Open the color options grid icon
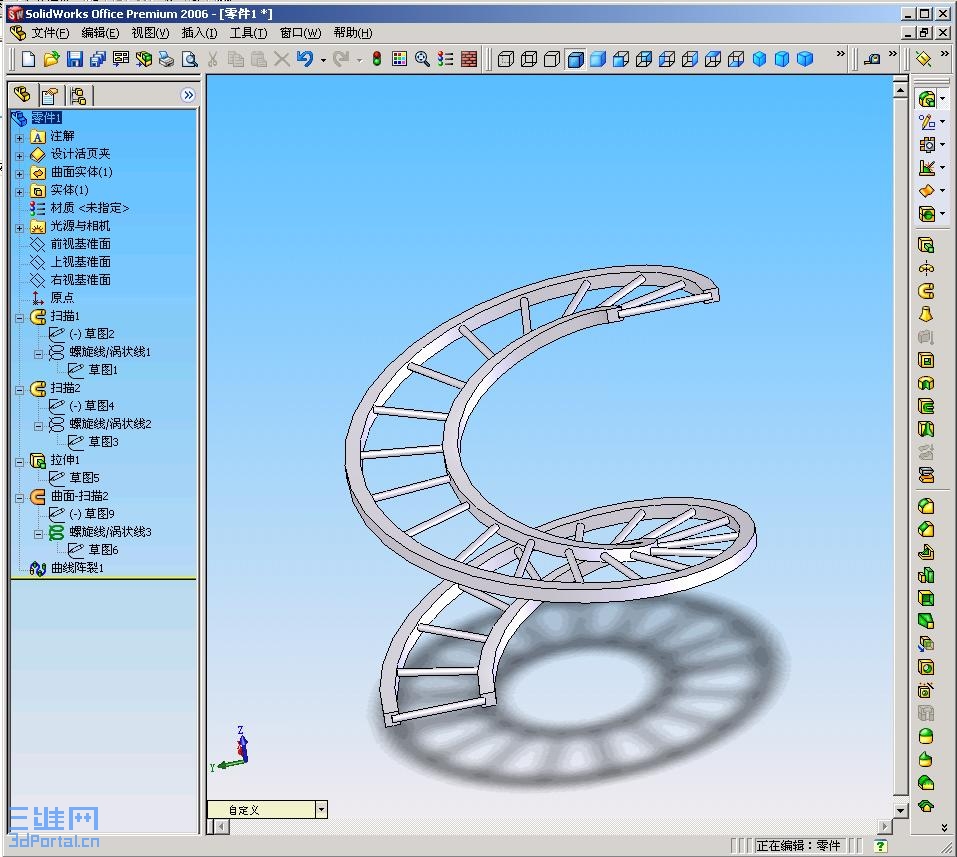957x857 pixels. pos(399,59)
